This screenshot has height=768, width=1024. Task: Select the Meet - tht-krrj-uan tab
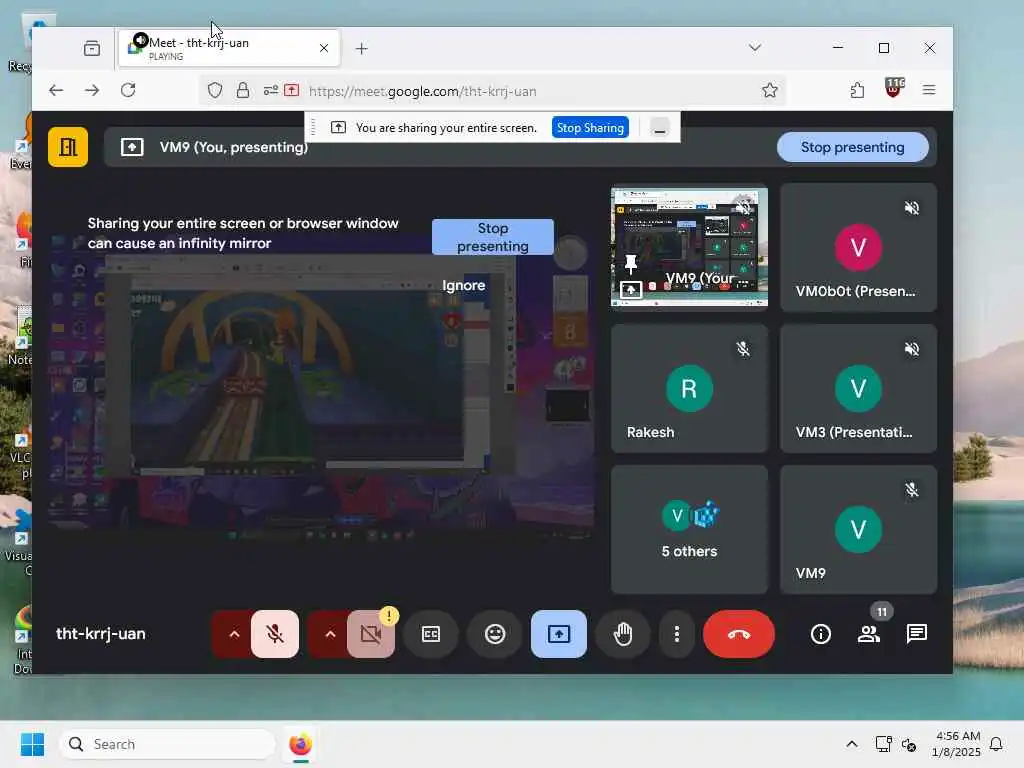[229, 48]
